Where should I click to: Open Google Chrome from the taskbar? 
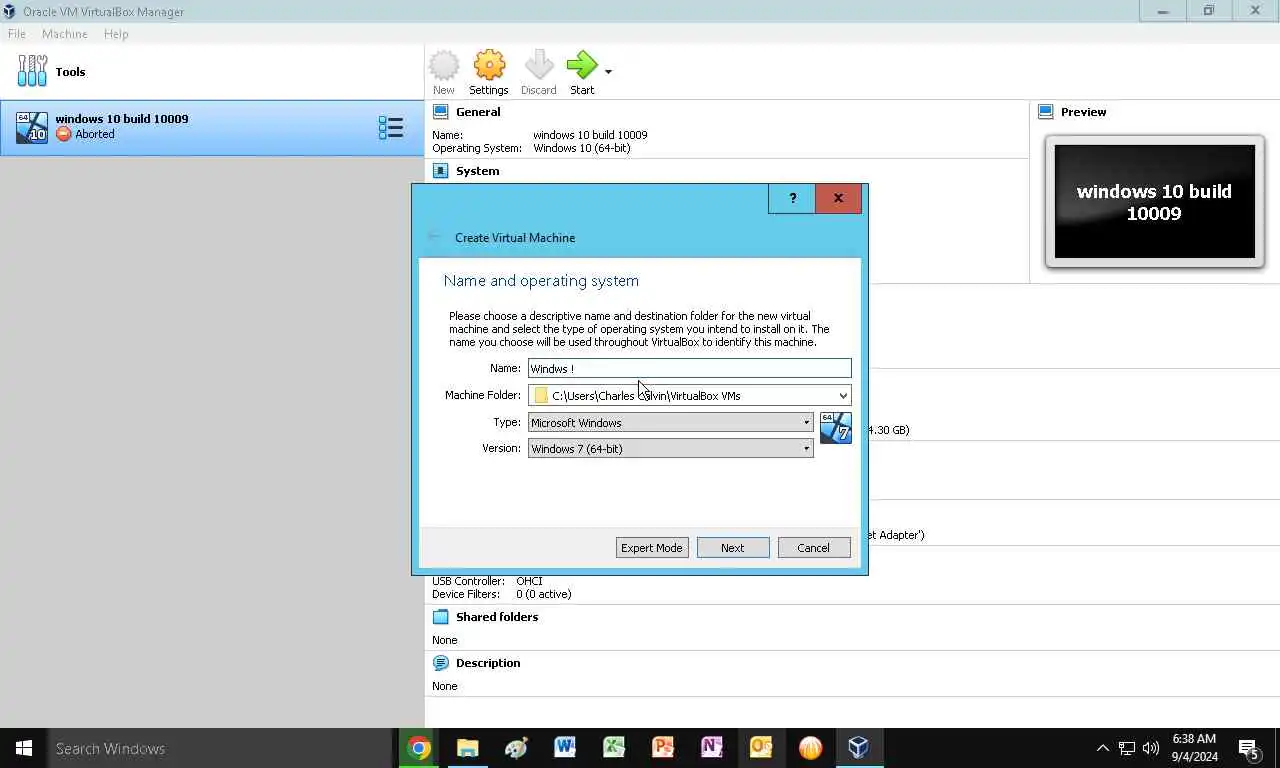coord(419,748)
